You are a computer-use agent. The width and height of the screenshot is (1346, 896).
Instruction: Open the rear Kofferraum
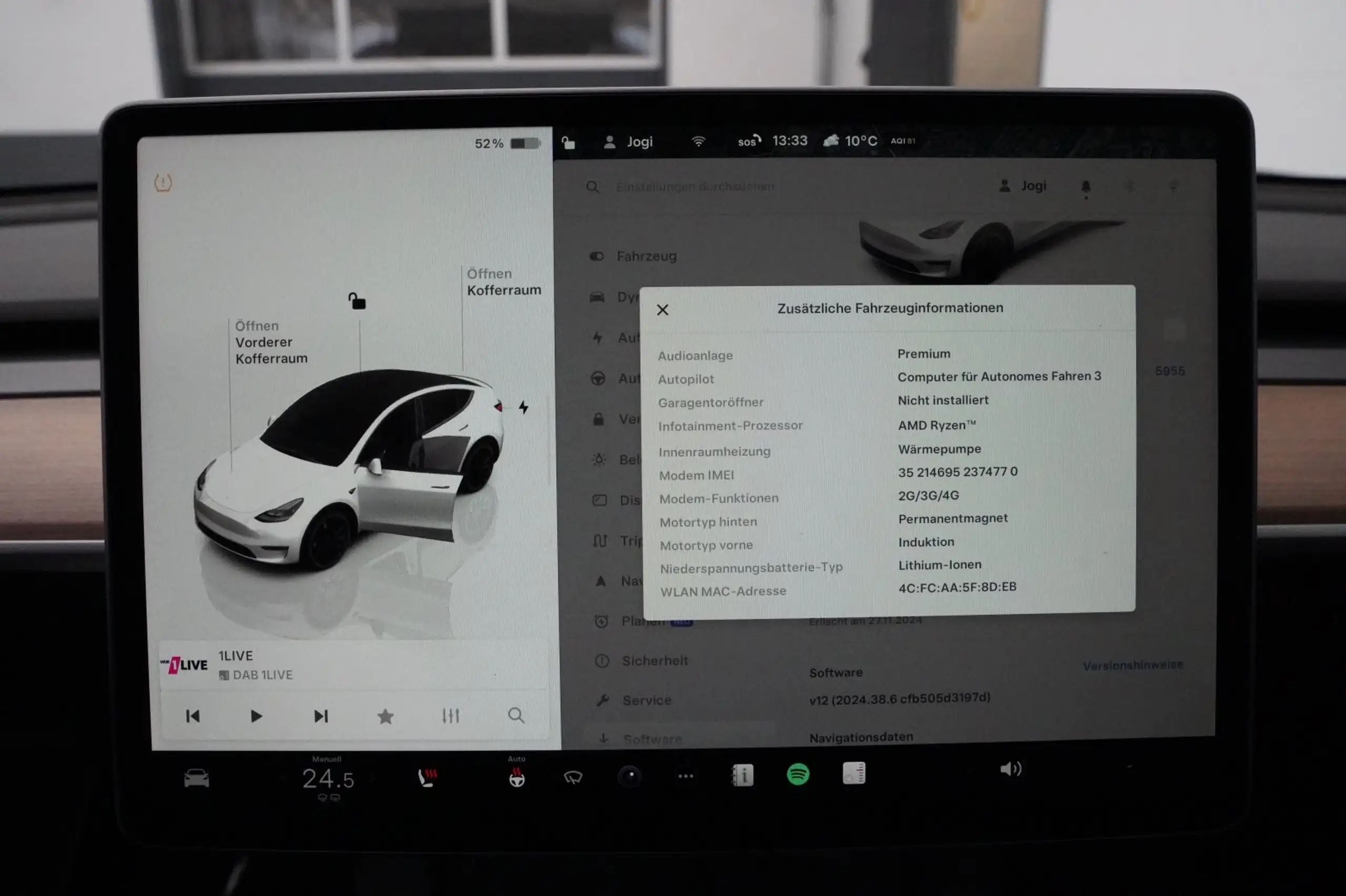pyautogui.click(x=504, y=282)
